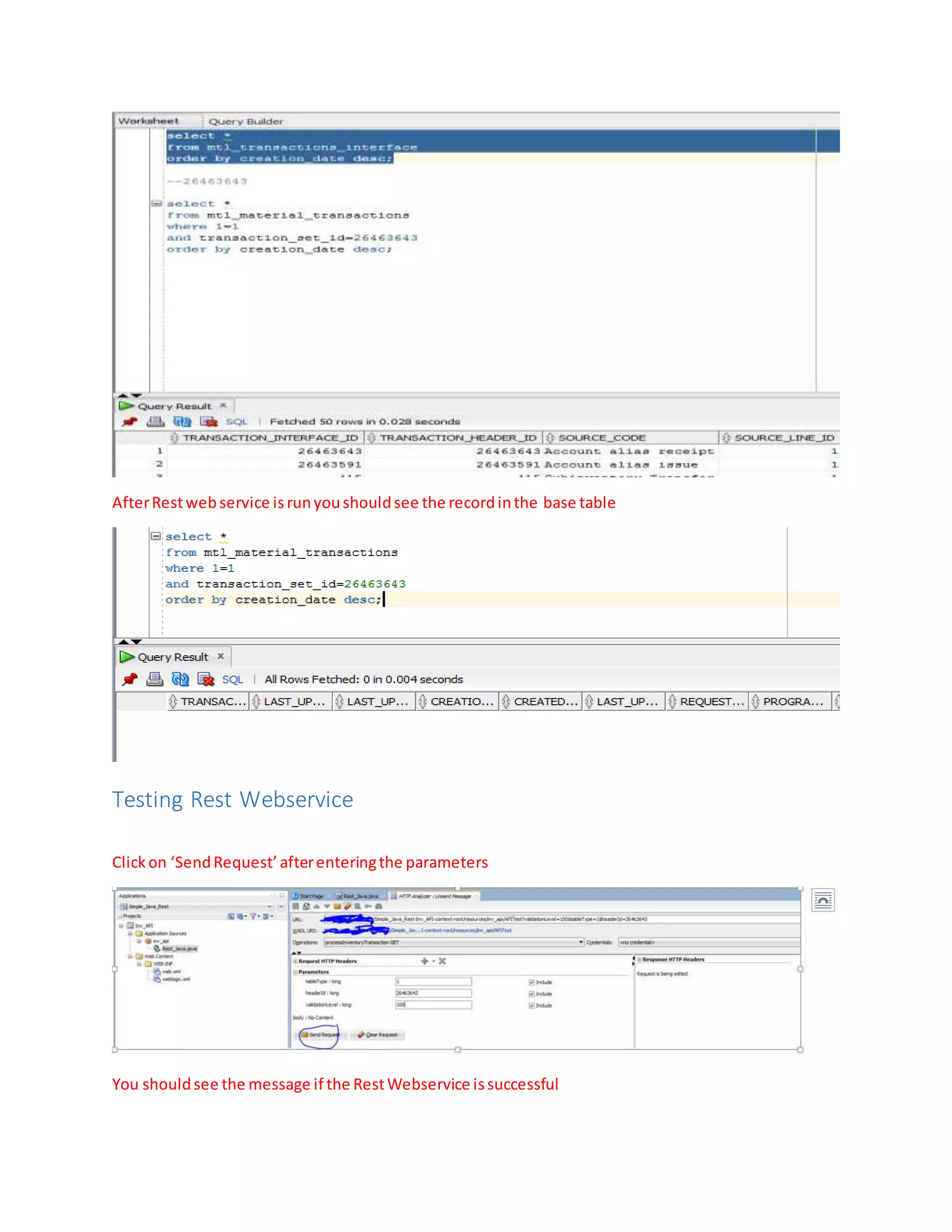
Task: Collapse the Parameters section expander
Action: click(295, 972)
